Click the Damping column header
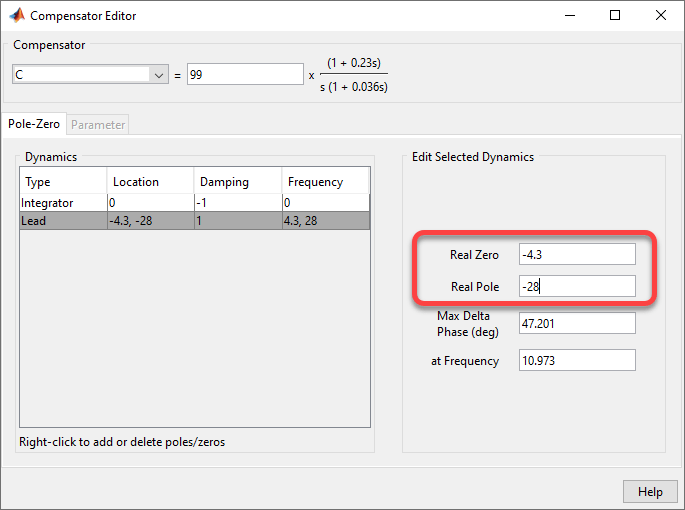Image resolution: width=685 pixels, height=510 pixels. (x=237, y=182)
